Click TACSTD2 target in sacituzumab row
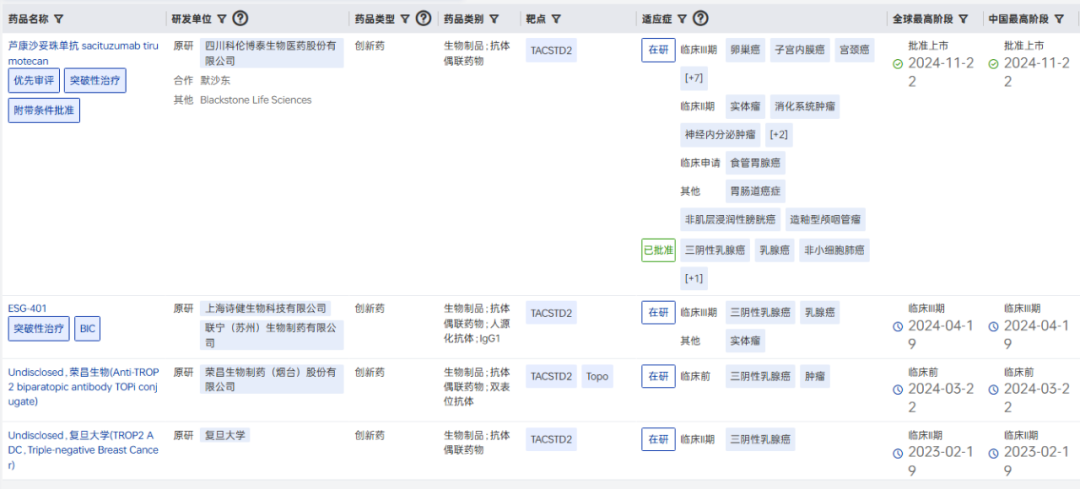The height and width of the screenshot is (489, 1080). (x=551, y=50)
